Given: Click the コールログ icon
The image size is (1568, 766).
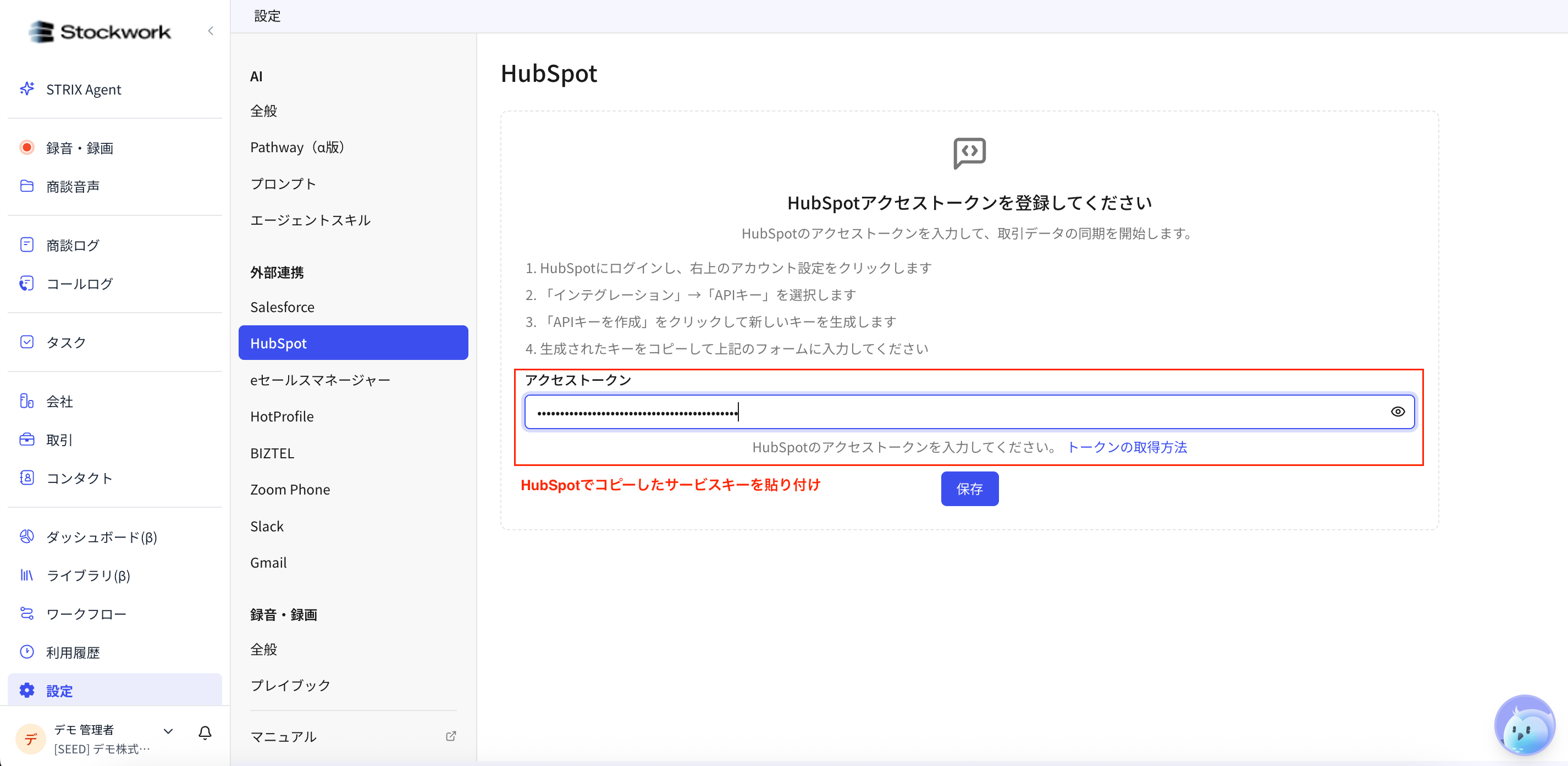Looking at the screenshot, I should pos(27,283).
